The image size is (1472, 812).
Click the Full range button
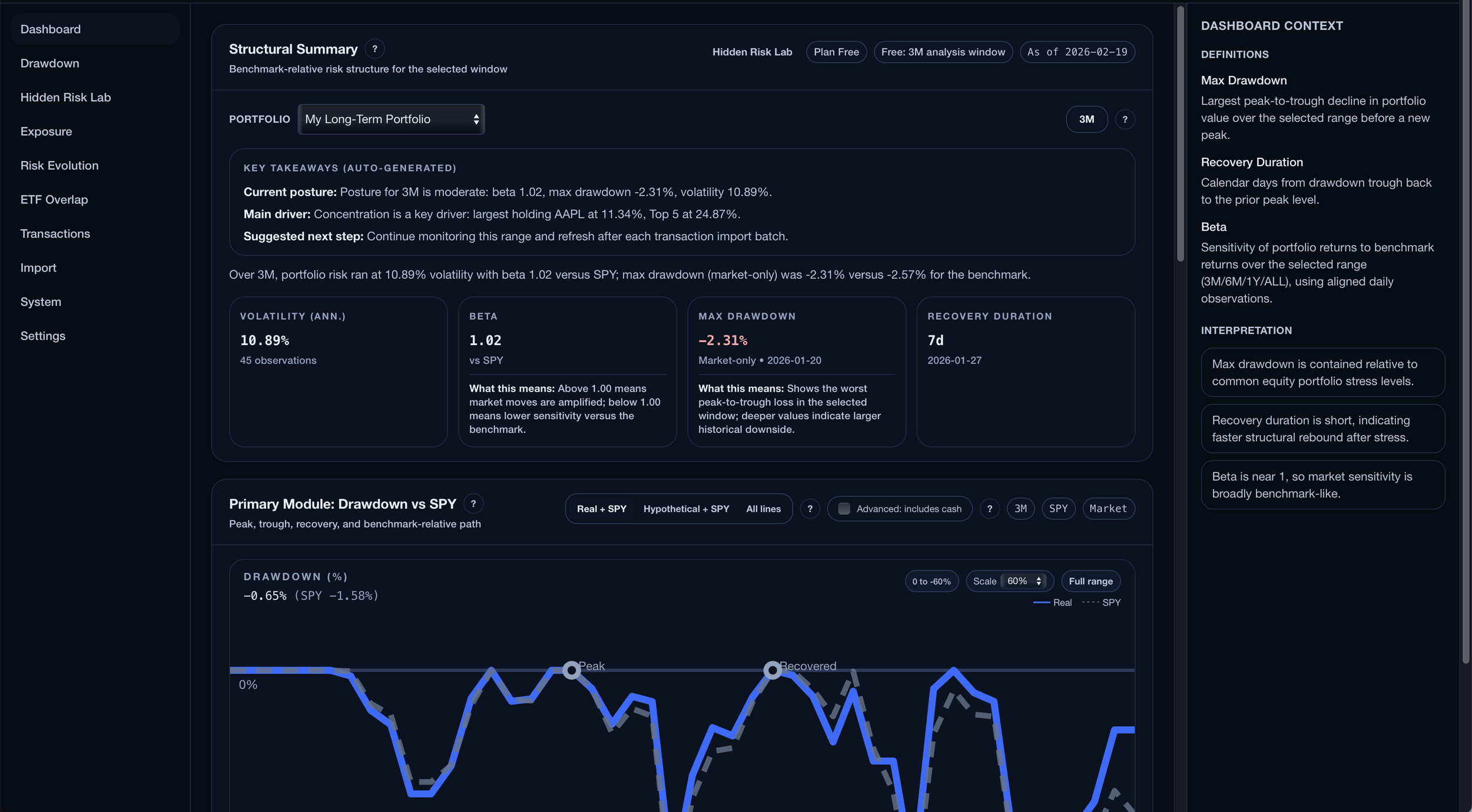(1090, 581)
